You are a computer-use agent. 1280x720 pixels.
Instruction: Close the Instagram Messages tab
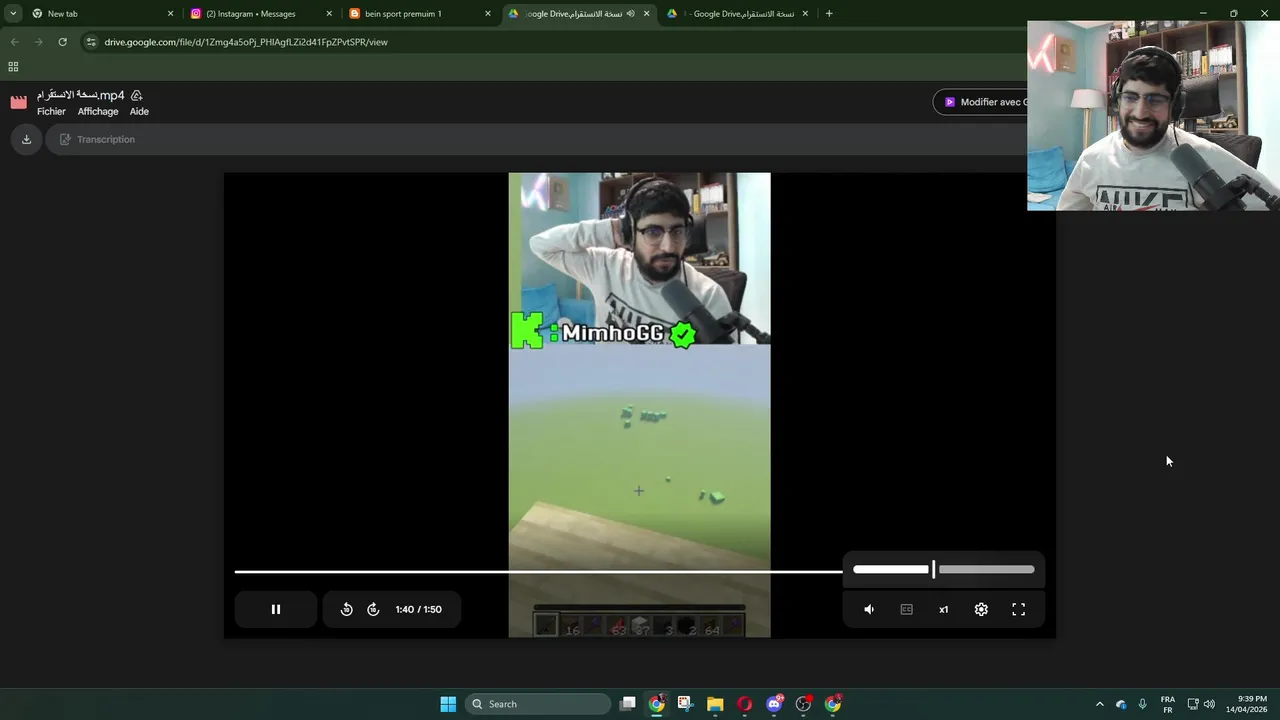coord(329,14)
